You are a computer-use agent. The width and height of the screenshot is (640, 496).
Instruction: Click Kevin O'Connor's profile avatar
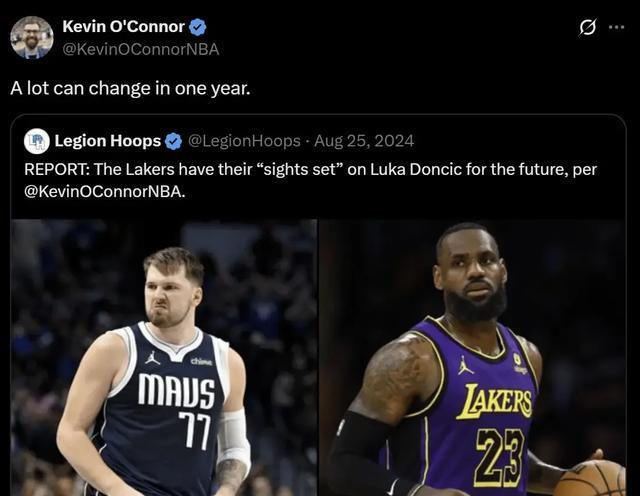coord(31,37)
